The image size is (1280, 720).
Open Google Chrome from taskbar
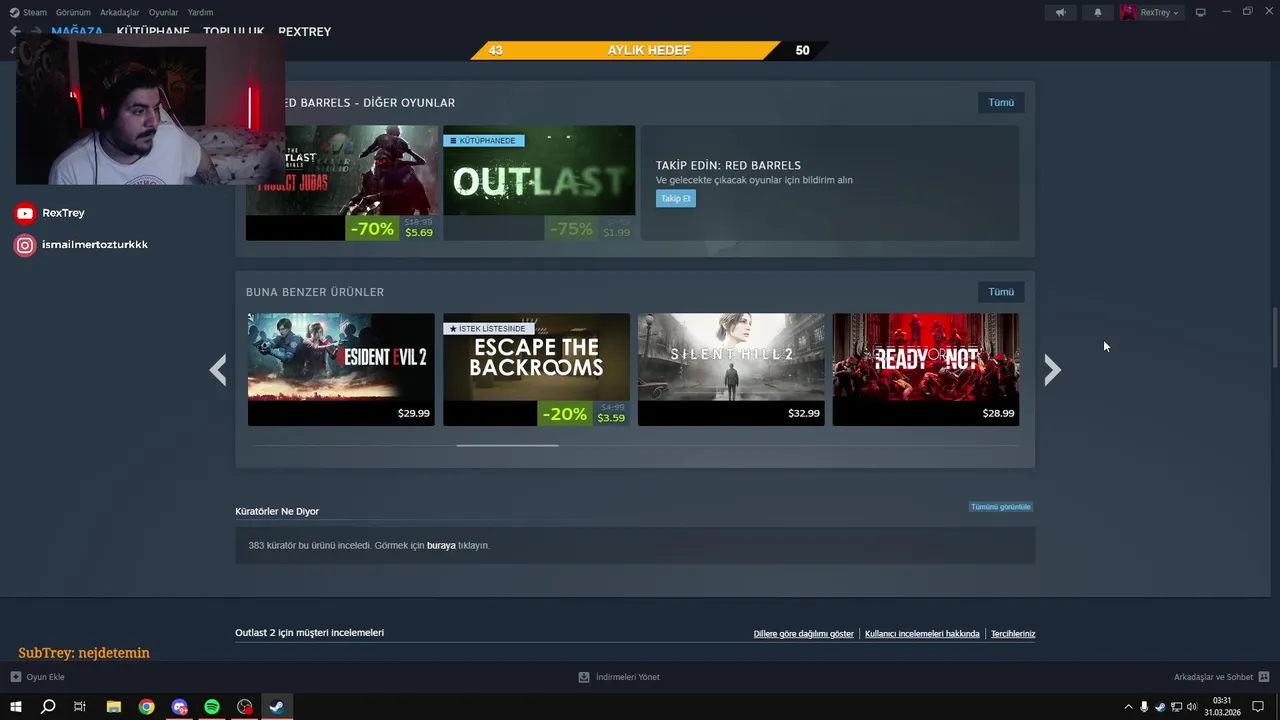[x=147, y=707]
